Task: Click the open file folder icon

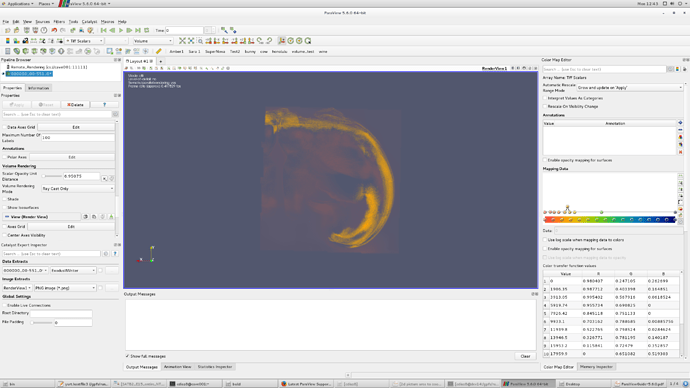Action: click(7, 30)
